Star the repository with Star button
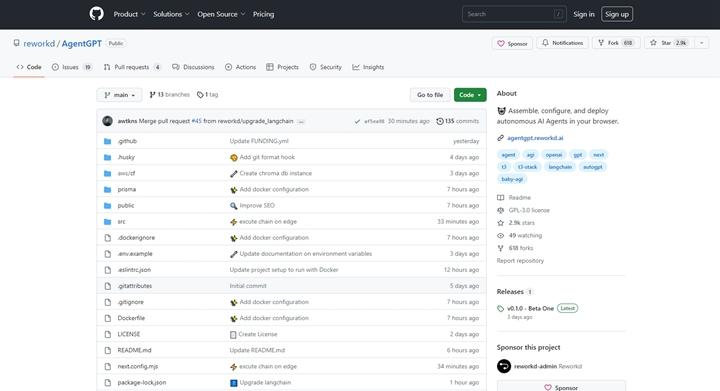Viewport: 720px width, 391px height. point(669,43)
